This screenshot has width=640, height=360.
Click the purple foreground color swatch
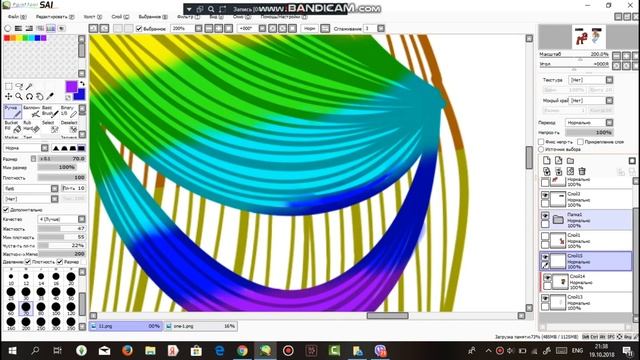(71, 86)
